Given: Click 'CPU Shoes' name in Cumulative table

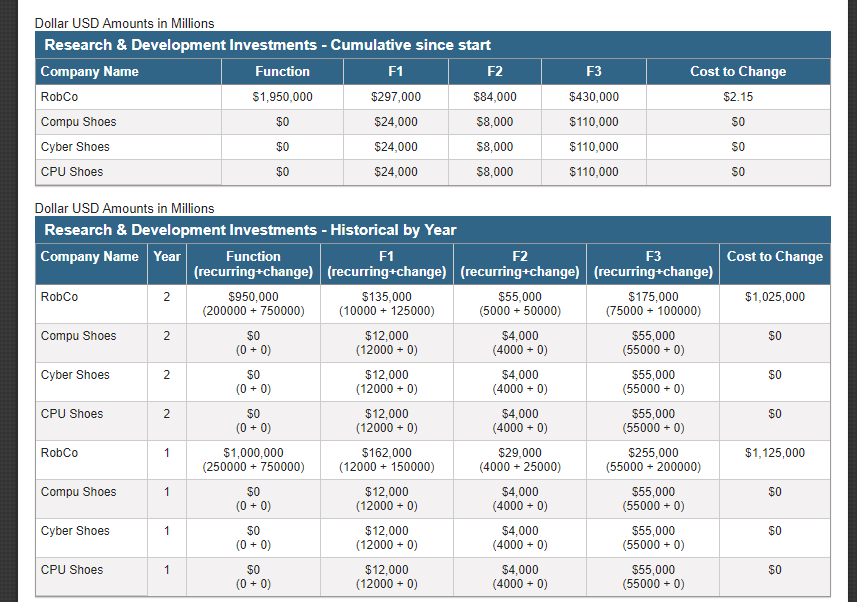Looking at the screenshot, I should pos(72,172).
